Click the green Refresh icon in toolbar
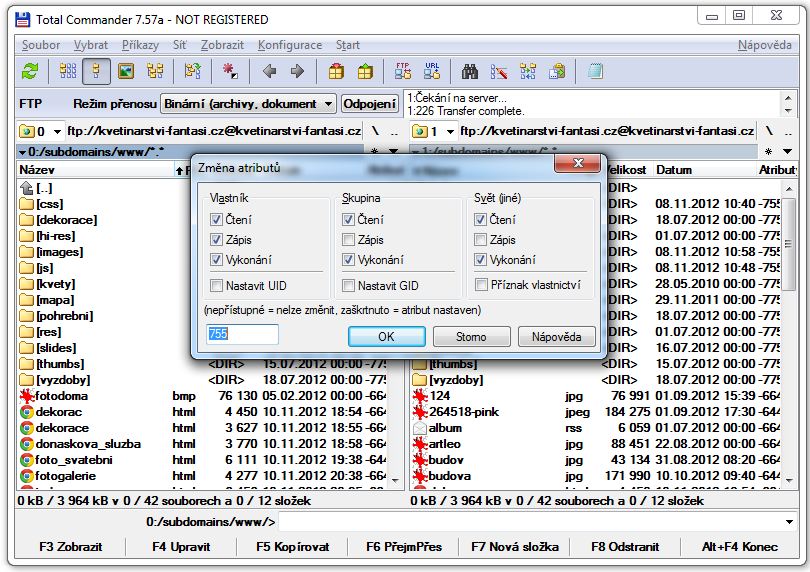 coord(31,71)
